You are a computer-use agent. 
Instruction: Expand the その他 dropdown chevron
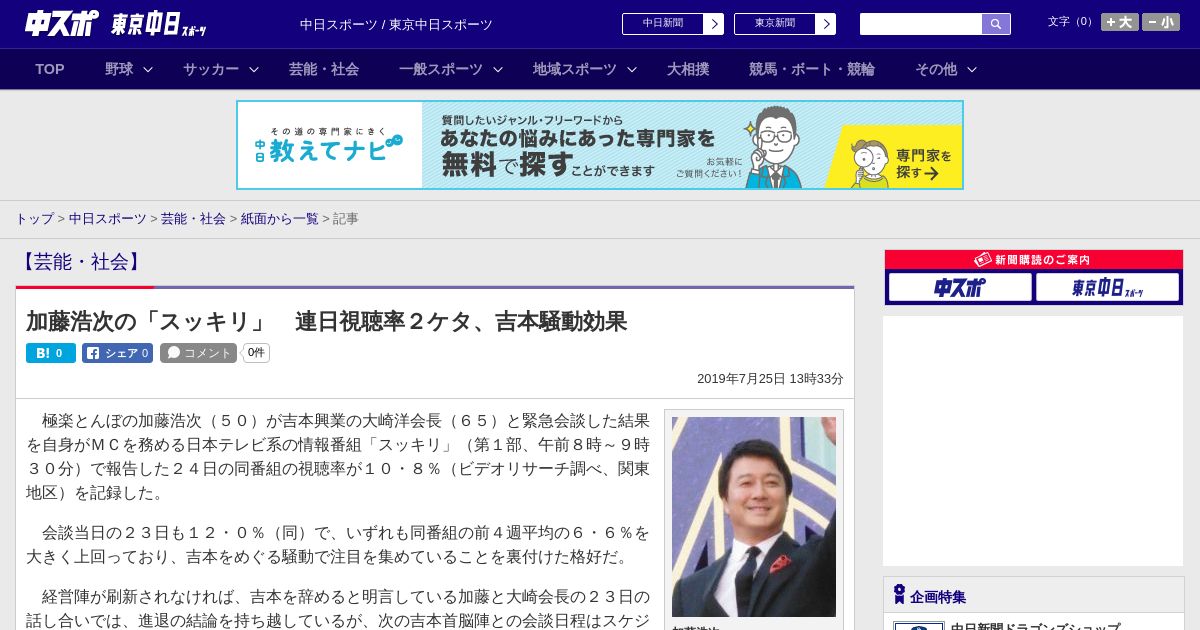[x=972, y=69]
